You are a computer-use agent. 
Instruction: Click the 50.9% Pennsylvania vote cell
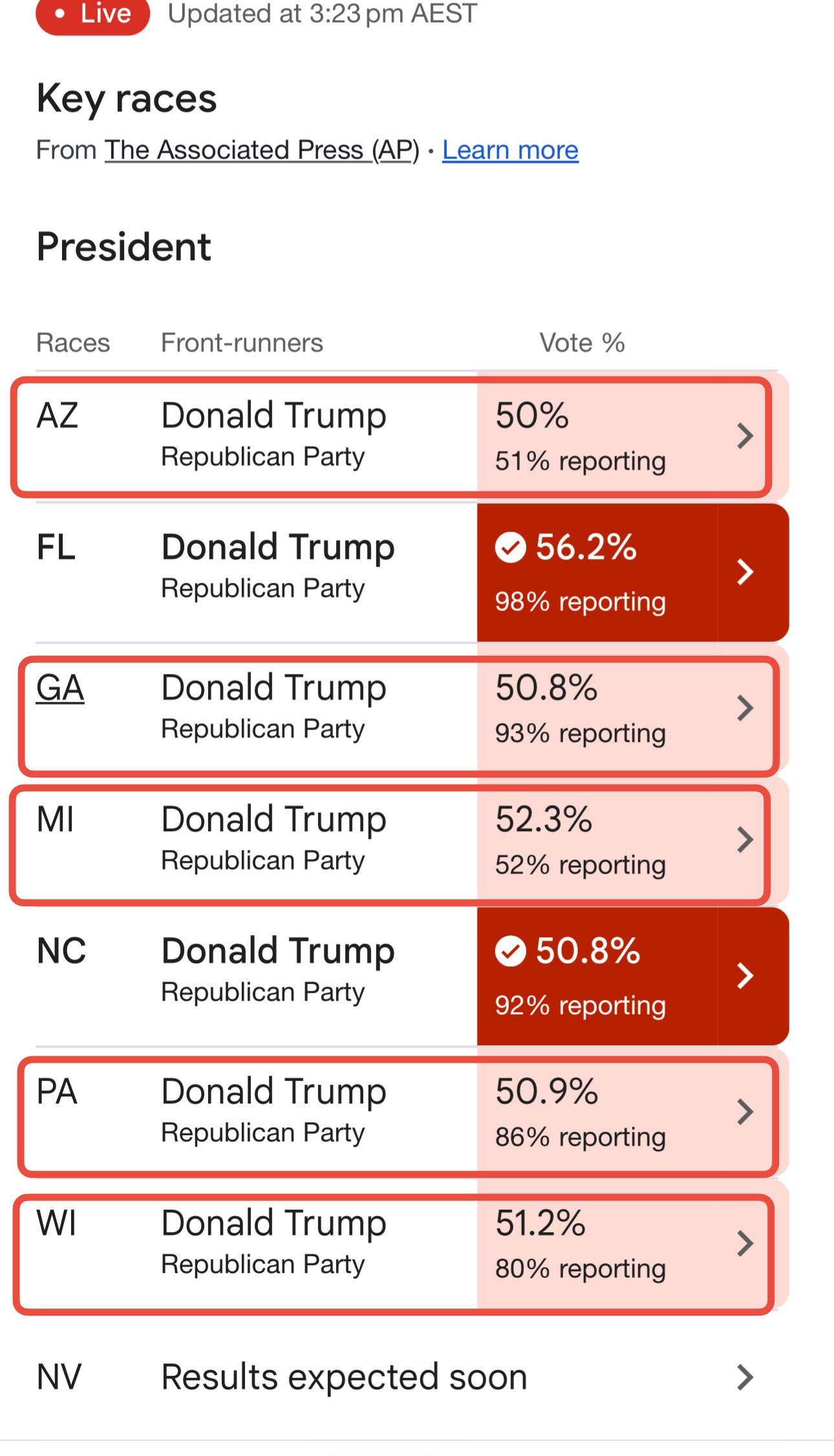(597, 1113)
